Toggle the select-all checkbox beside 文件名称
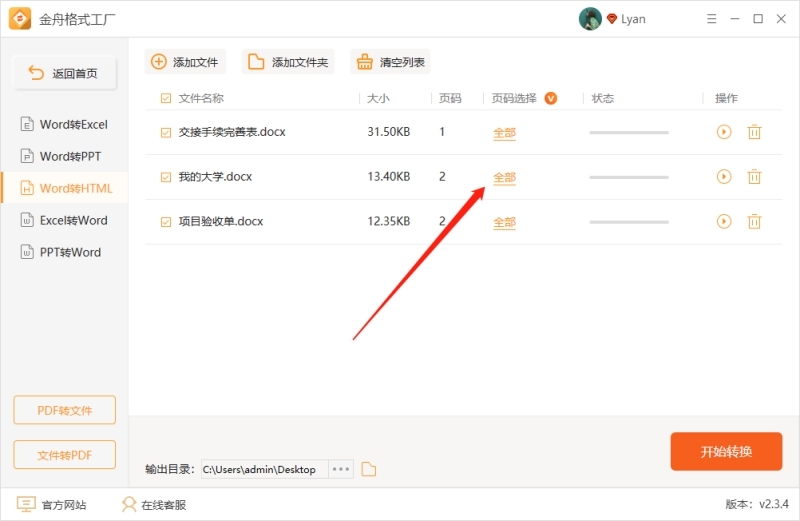800x521 pixels. pyautogui.click(x=166, y=98)
